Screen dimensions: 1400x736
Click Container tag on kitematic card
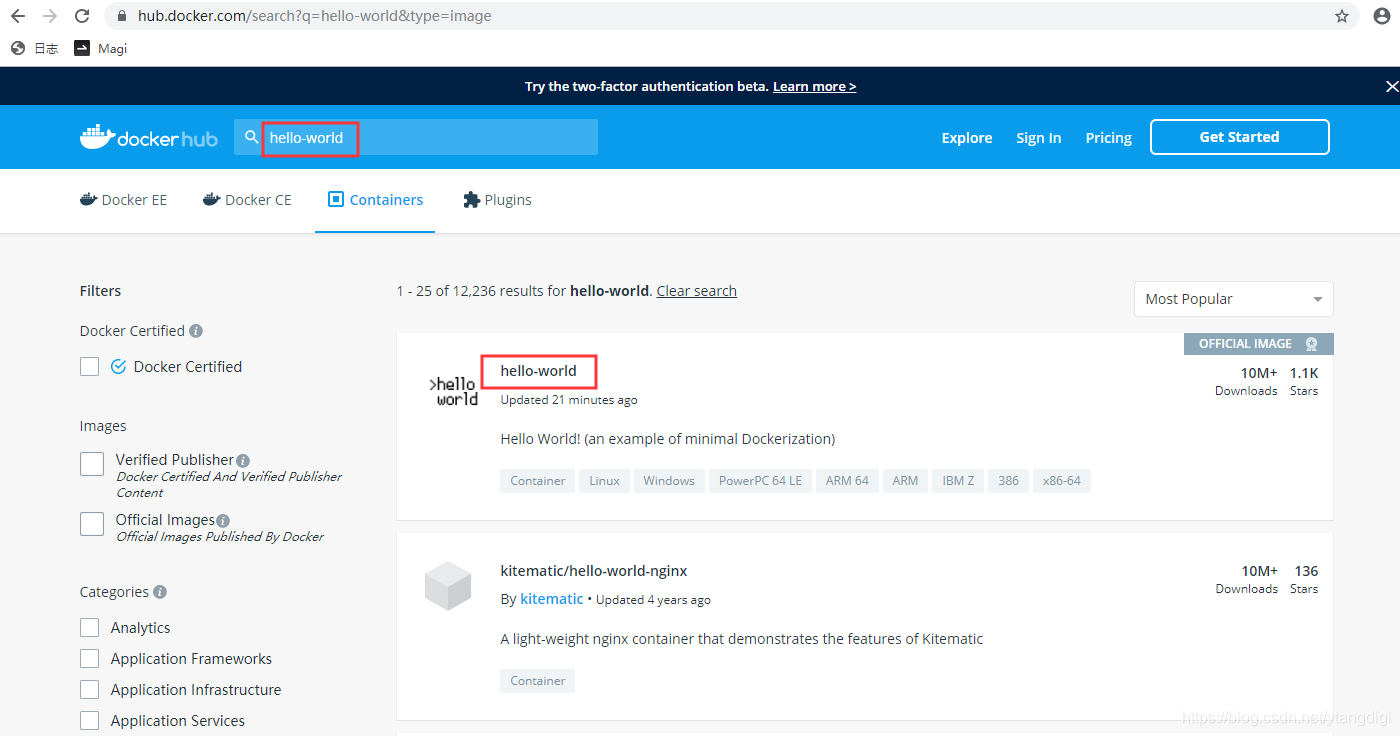[x=538, y=681]
